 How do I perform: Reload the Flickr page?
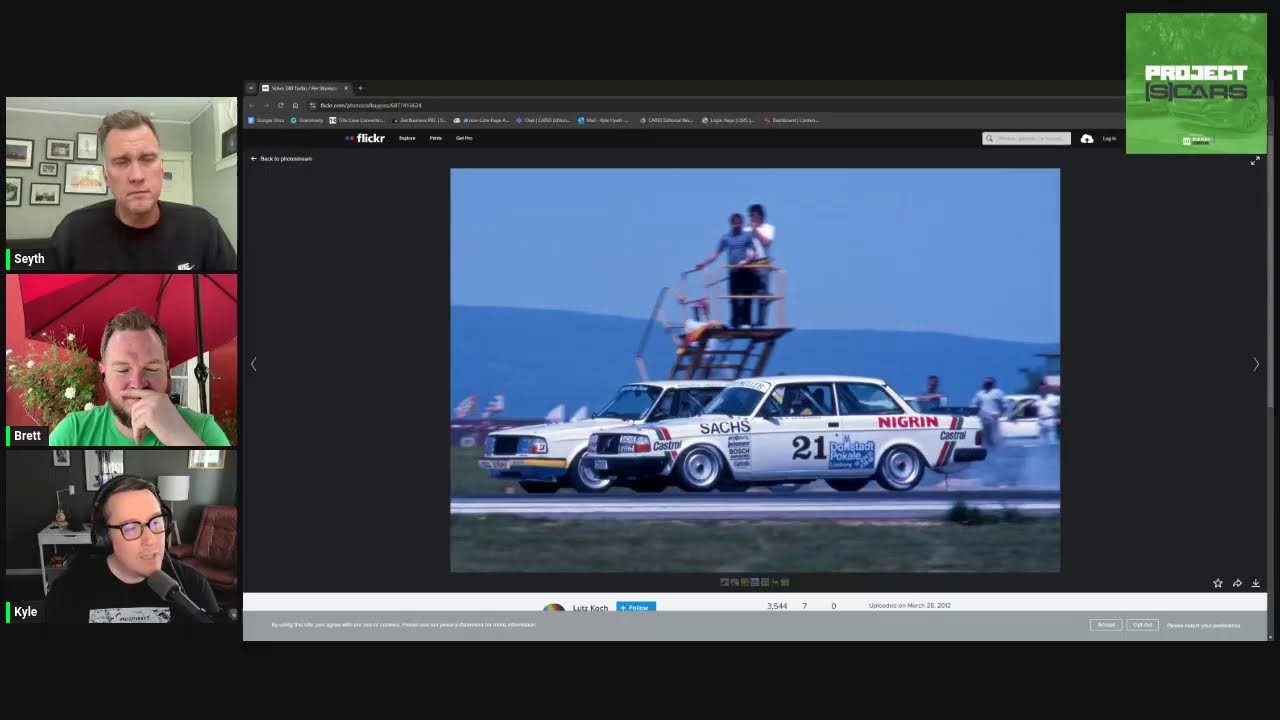pyautogui.click(x=281, y=105)
